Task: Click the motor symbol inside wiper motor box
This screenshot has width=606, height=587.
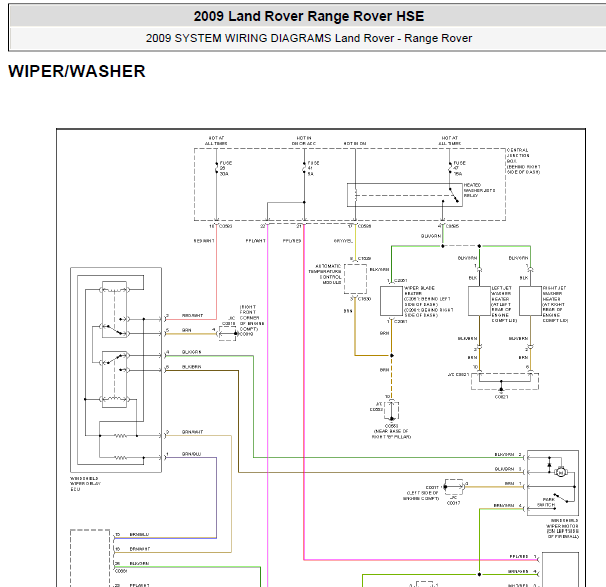Action: tap(560, 472)
